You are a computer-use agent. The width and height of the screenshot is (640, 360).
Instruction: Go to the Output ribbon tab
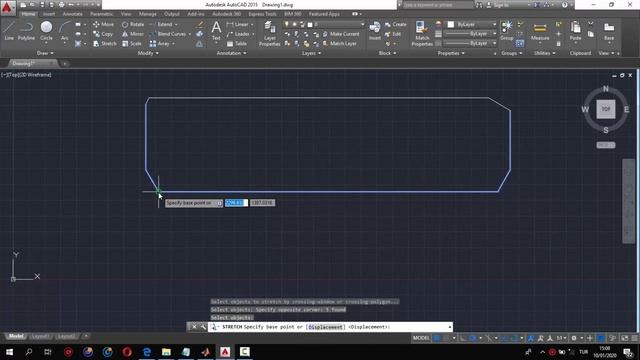(x=171, y=14)
